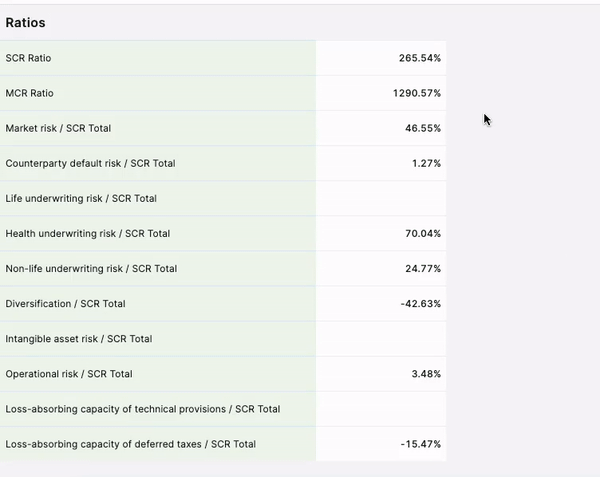Select Intangible asset risk / SCR Total
This screenshot has width=600, height=477.
[79, 338]
